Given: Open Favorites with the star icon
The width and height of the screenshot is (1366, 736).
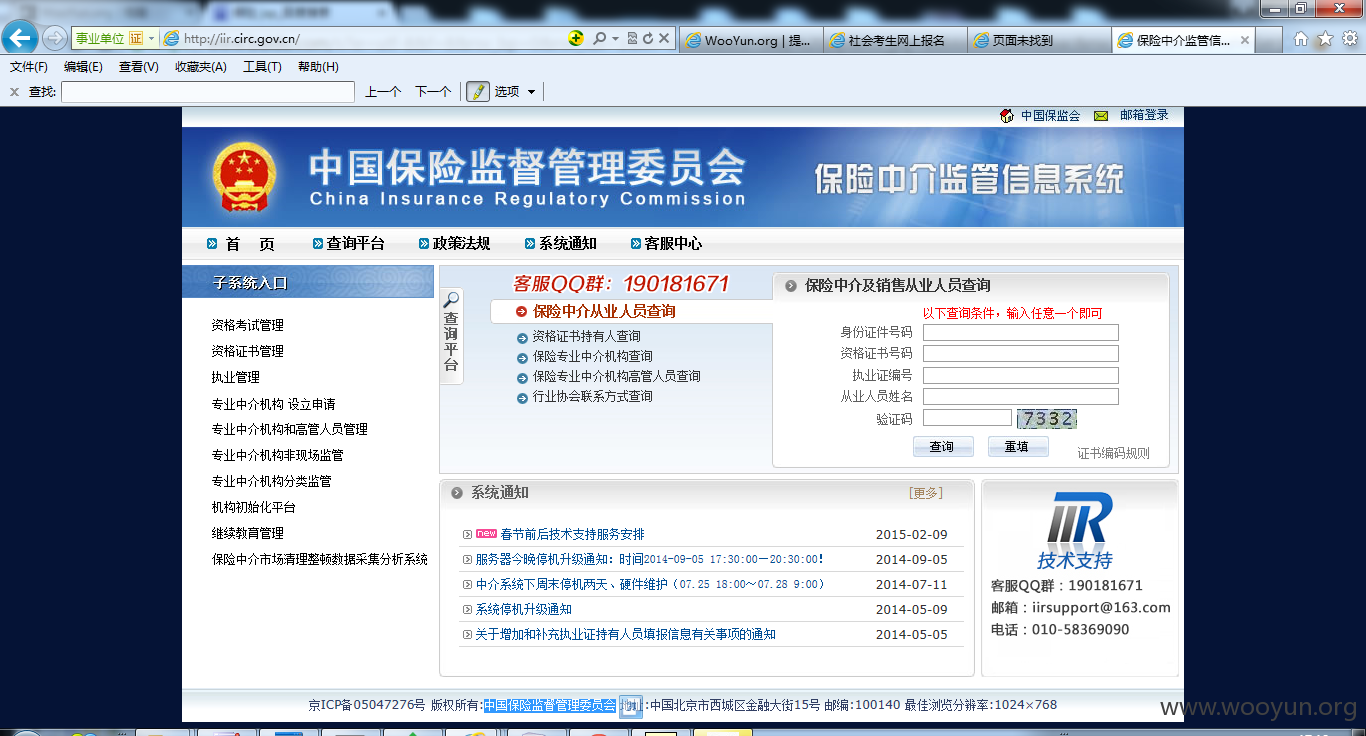Looking at the screenshot, I should [1325, 39].
